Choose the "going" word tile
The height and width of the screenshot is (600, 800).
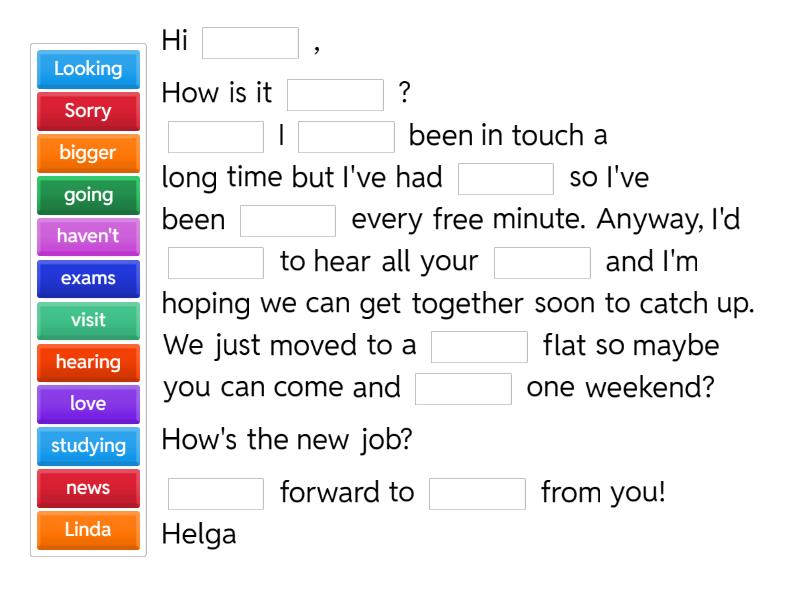[x=87, y=196]
